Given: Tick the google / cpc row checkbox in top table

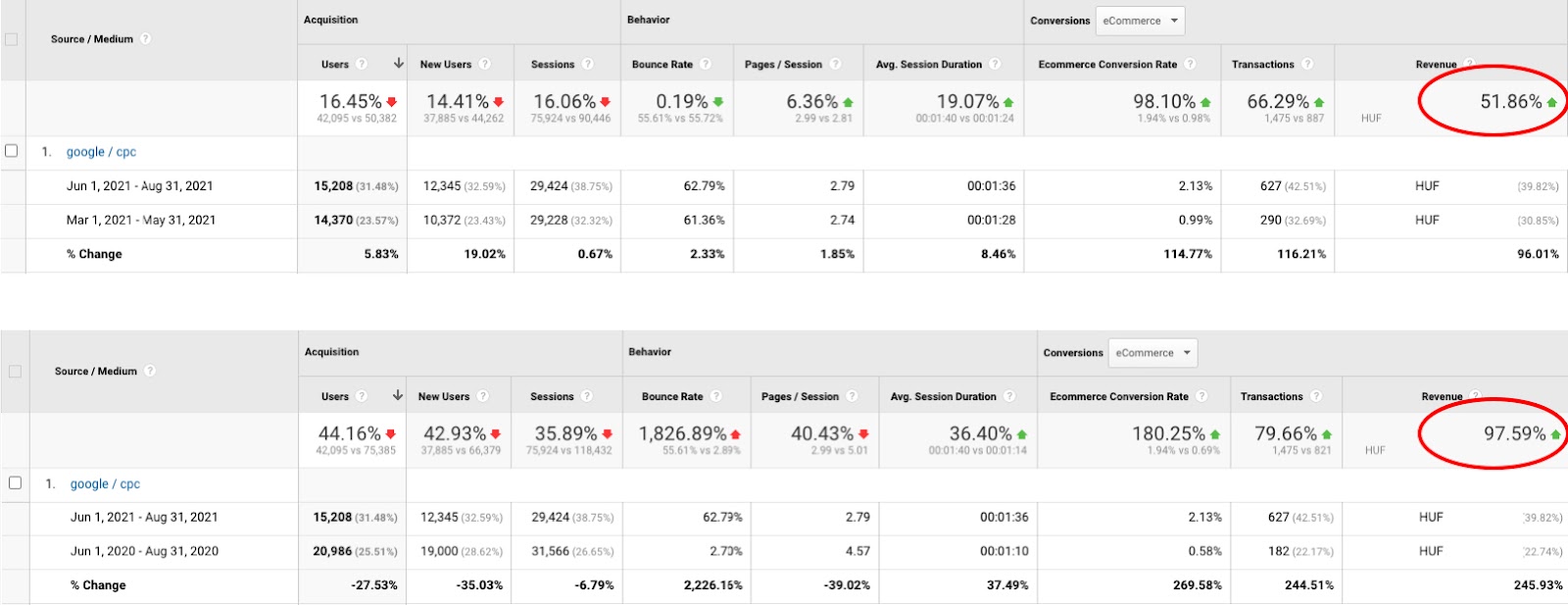Looking at the screenshot, I should click(x=12, y=151).
